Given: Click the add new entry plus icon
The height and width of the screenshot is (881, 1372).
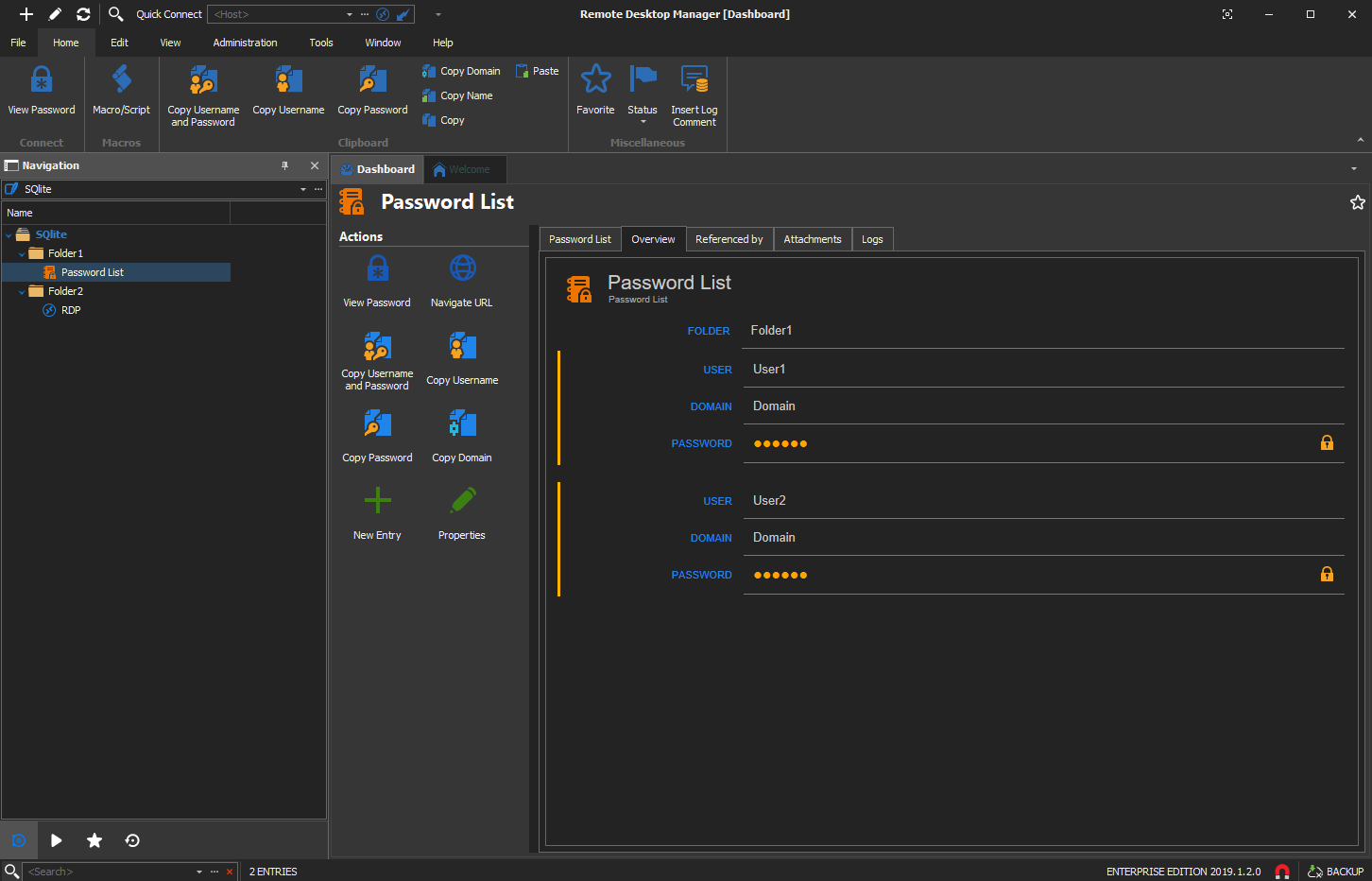Looking at the screenshot, I should [26, 14].
